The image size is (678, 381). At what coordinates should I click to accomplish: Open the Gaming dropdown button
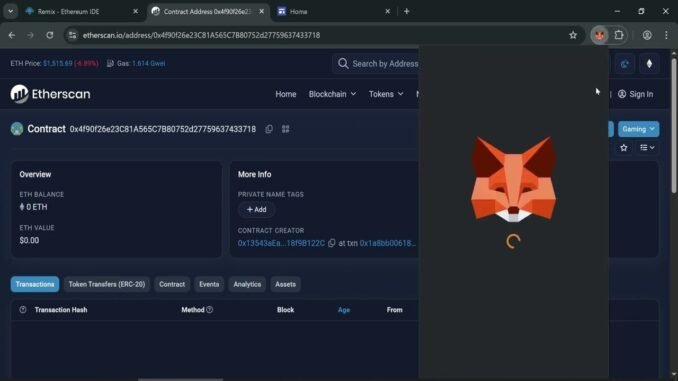pyautogui.click(x=638, y=129)
